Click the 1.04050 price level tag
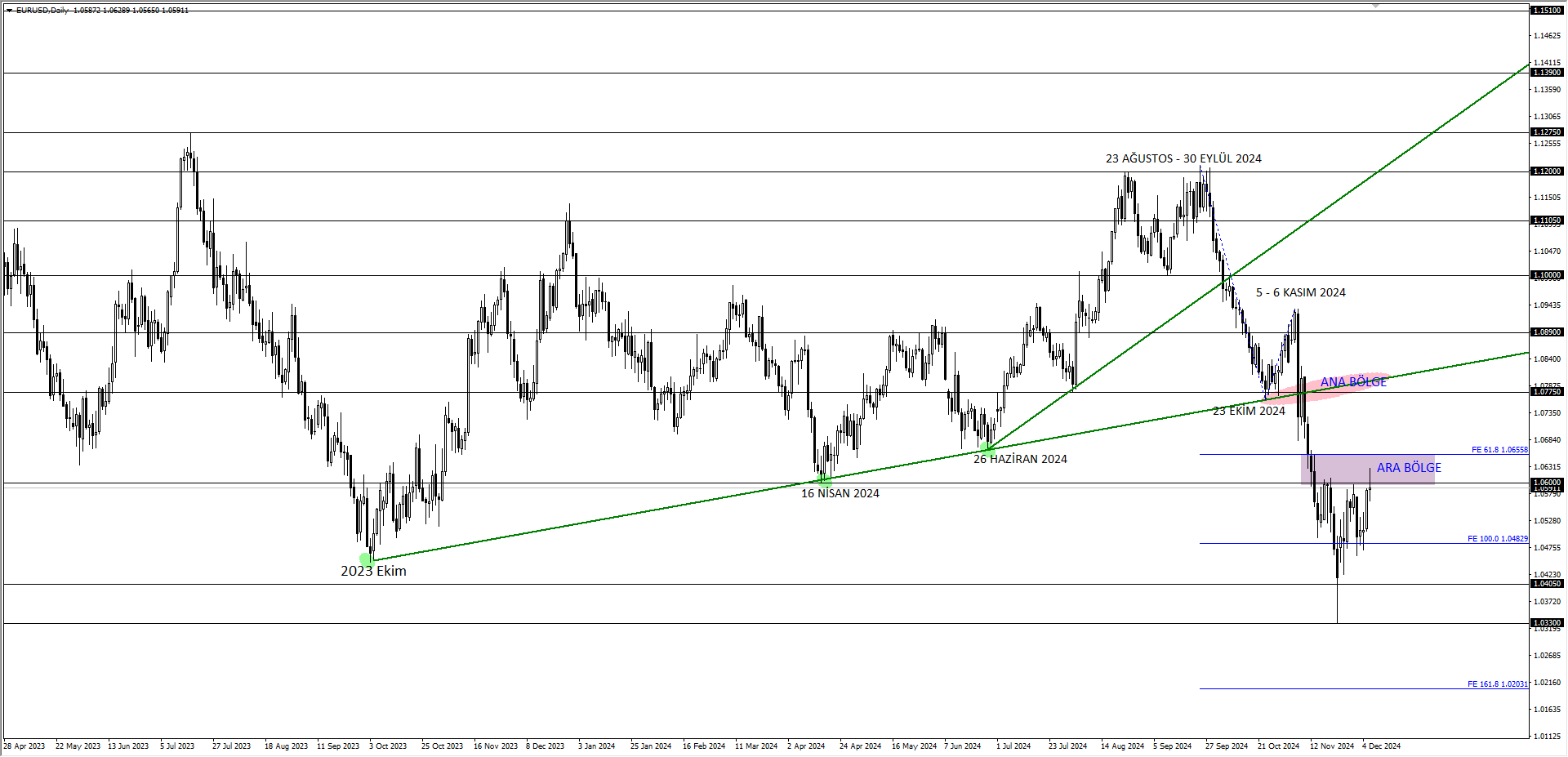Viewport: 1568px width, 757px height. click(x=1547, y=584)
